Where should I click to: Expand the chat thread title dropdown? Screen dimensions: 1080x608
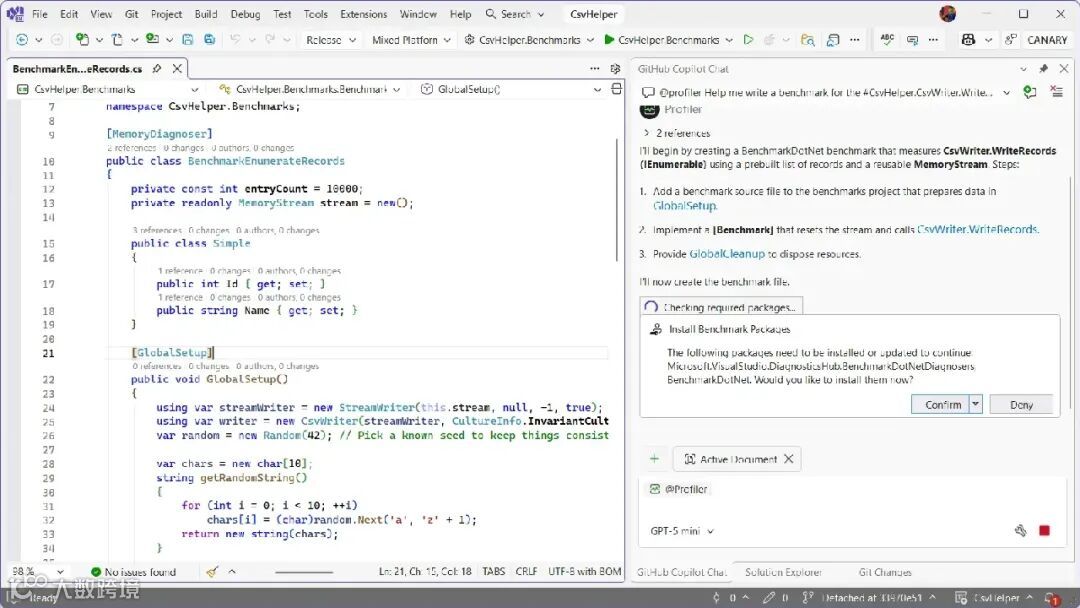coord(1006,92)
